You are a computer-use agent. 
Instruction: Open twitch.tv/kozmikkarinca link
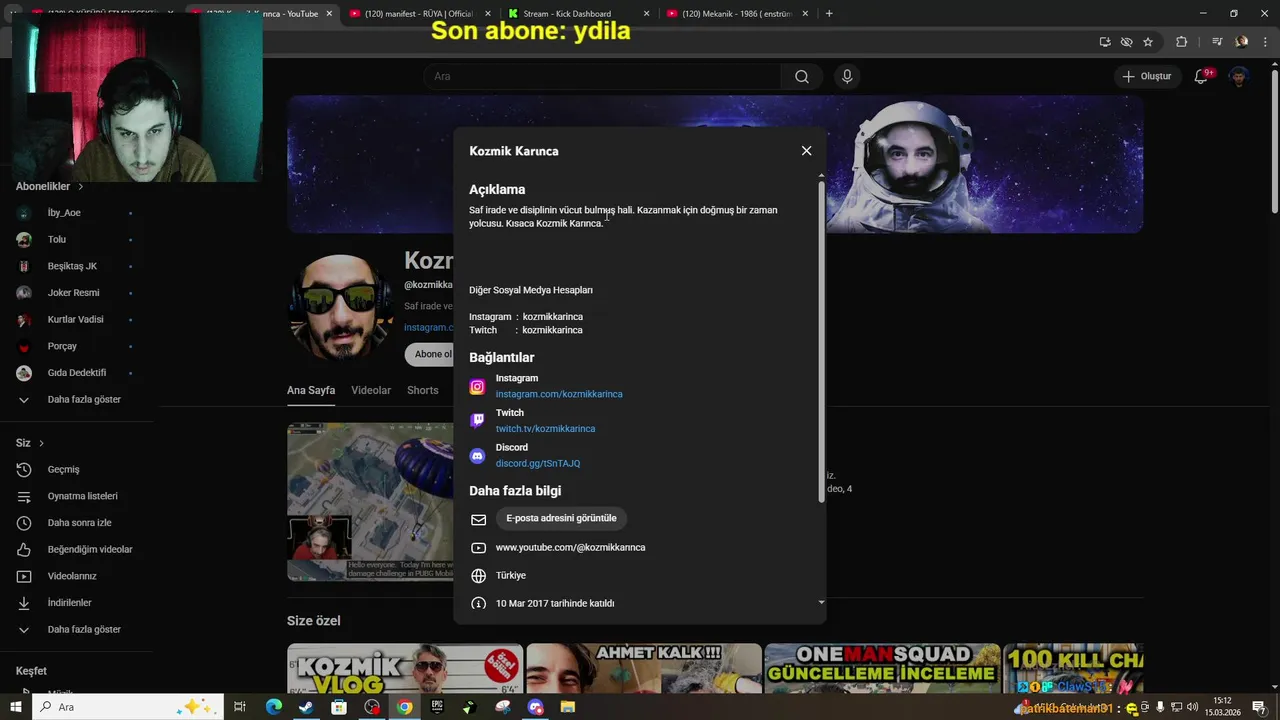545,429
